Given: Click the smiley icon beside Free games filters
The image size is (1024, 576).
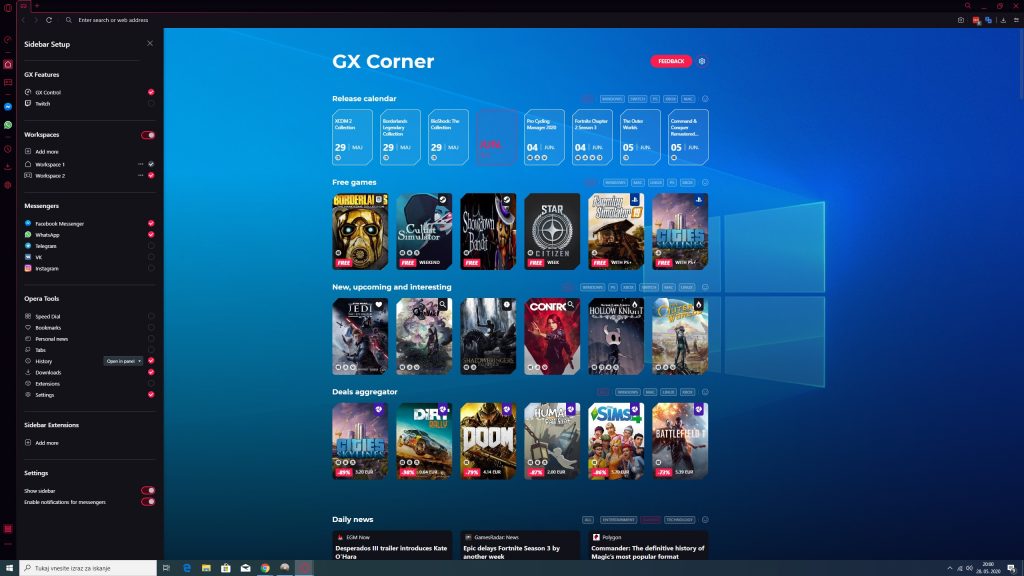Looking at the screenshot, I should (x=705, y=183).
